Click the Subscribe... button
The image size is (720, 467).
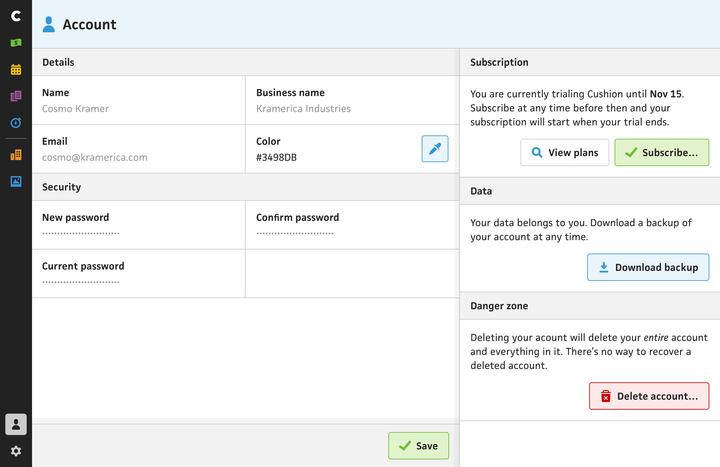pos(662,152)
